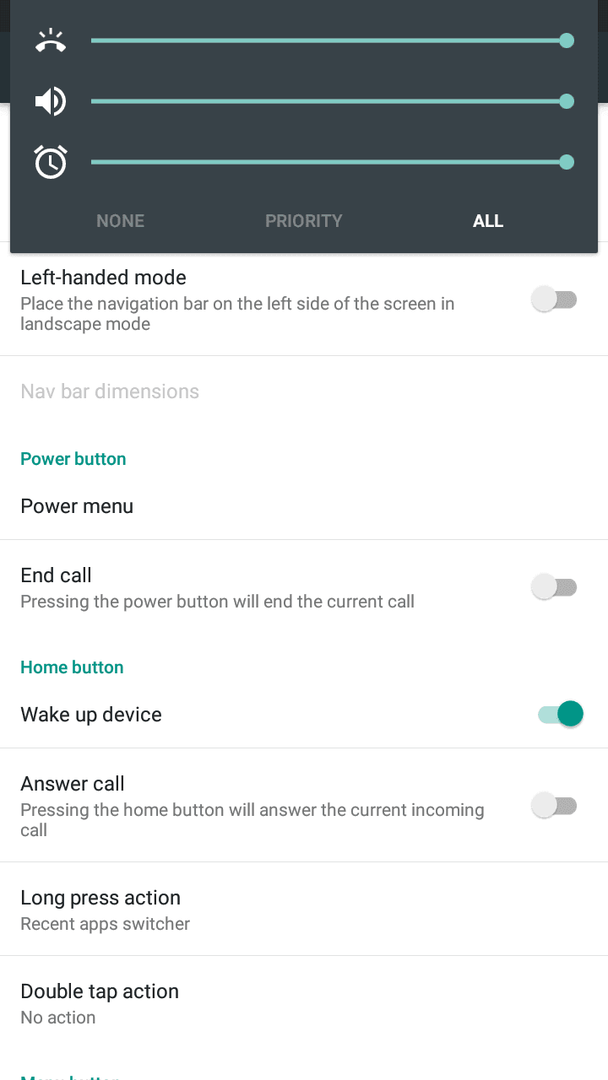608x1080 pixels.
Task: Open Double tap action options
Action: pos(304,1003)
